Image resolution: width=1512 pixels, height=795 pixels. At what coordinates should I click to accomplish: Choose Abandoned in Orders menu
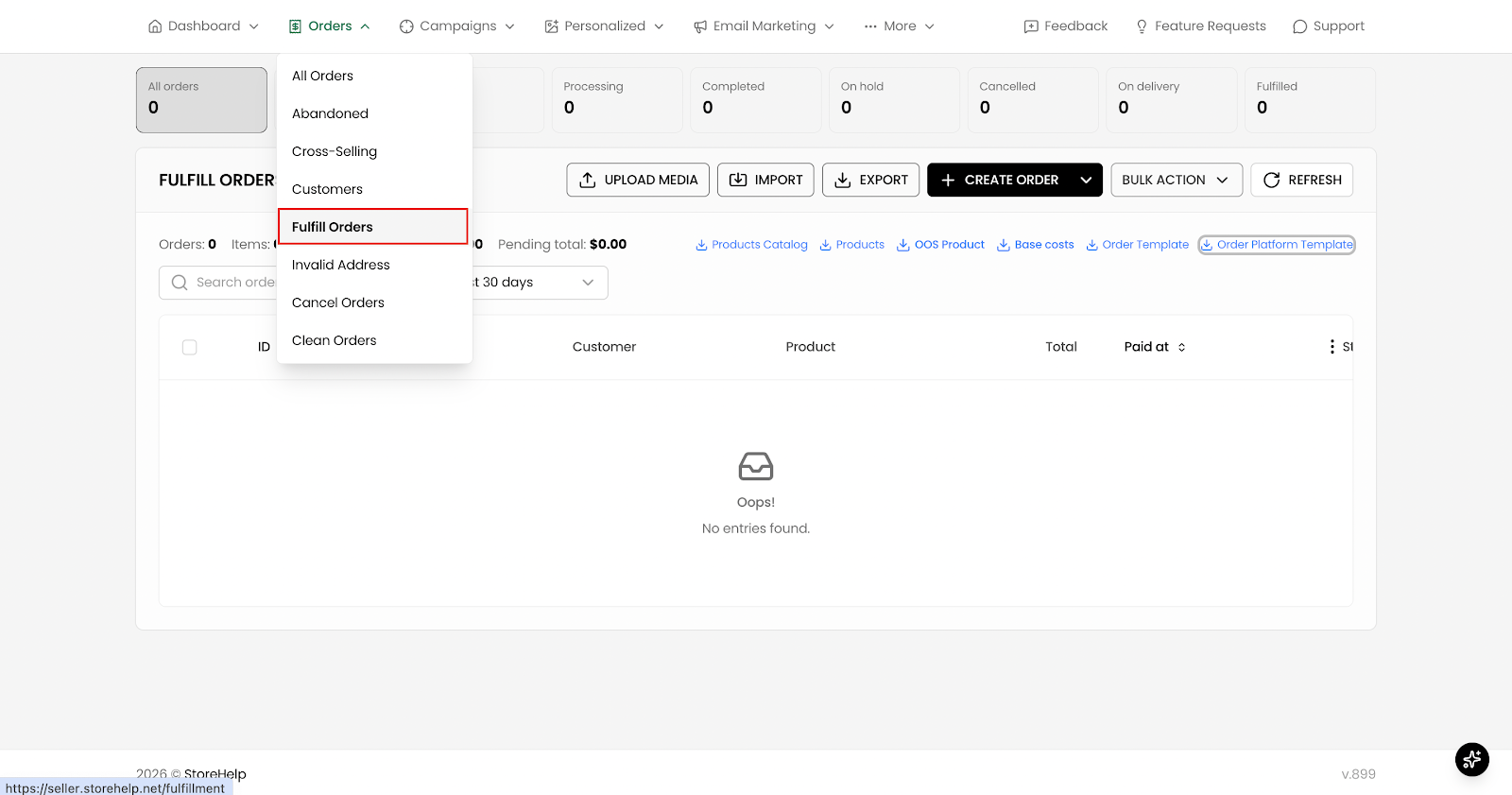374,113
